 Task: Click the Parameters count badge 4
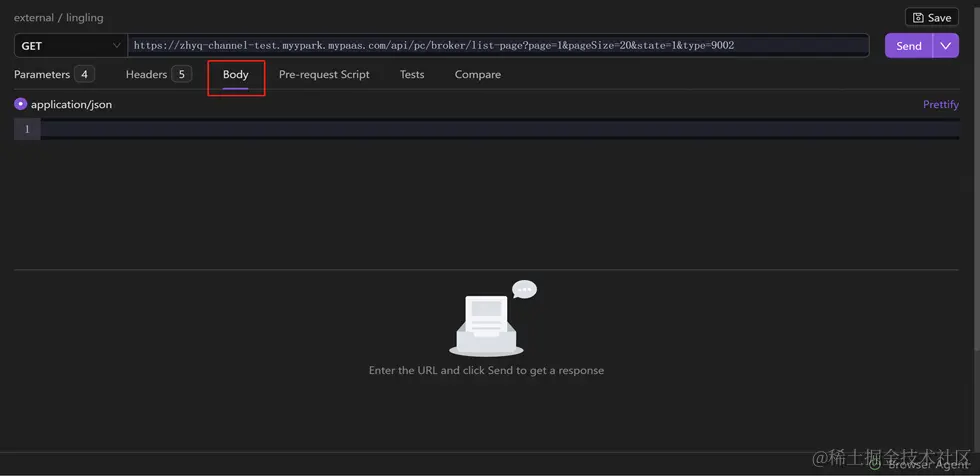(x=84, y=74)
